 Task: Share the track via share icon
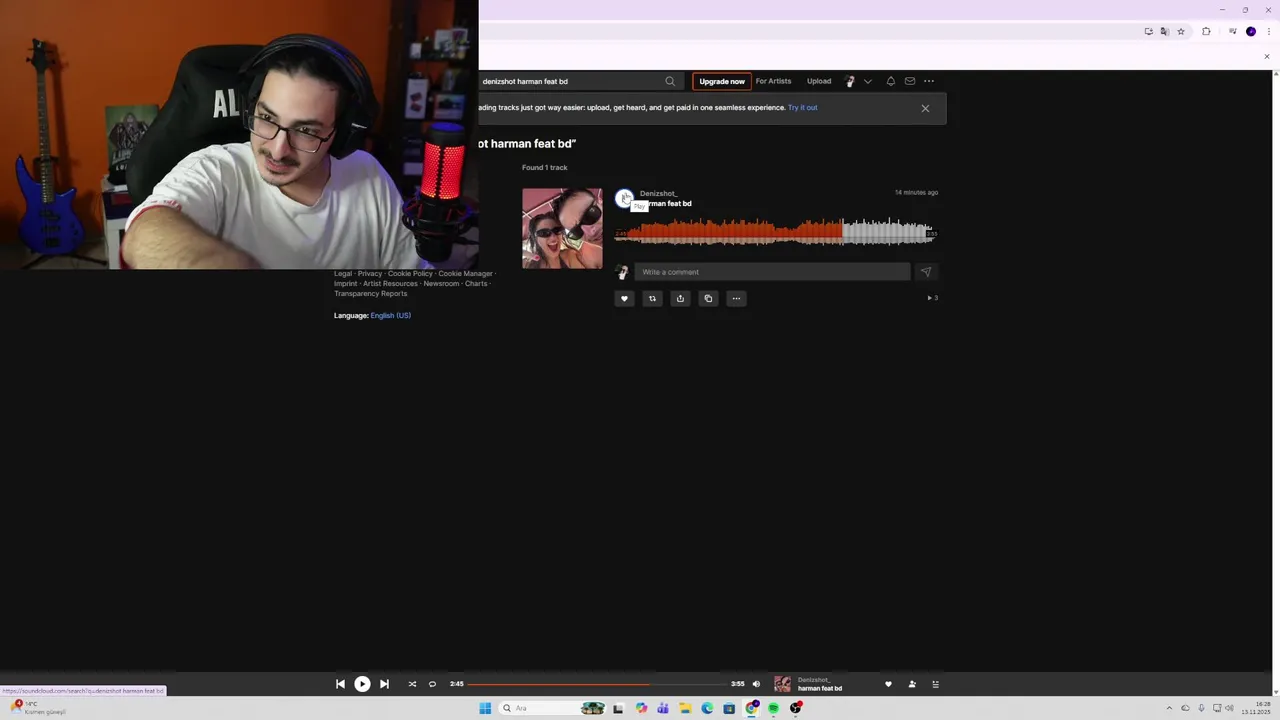pos(680,298)
